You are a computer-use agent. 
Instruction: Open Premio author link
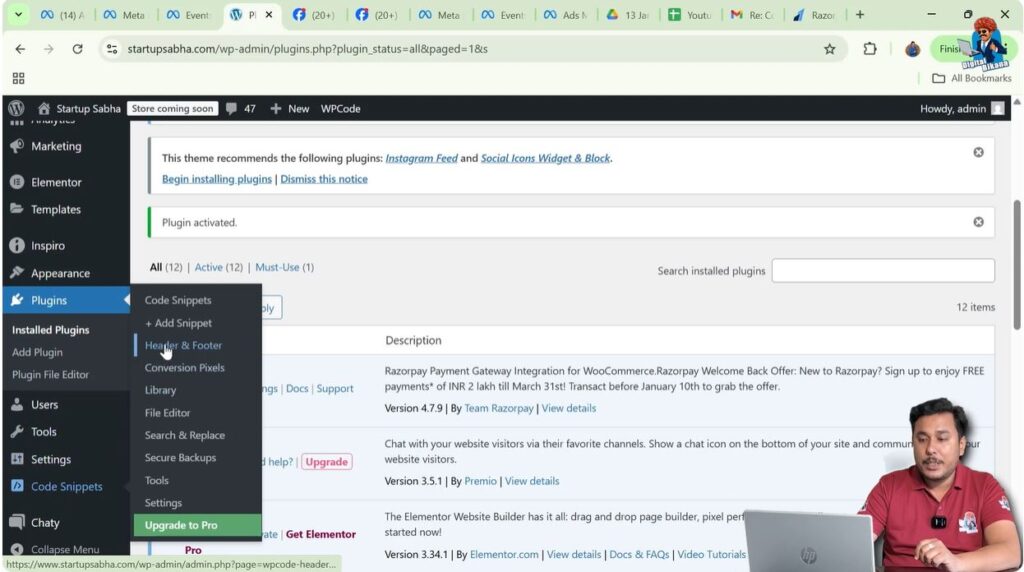[x=481, y=481]
